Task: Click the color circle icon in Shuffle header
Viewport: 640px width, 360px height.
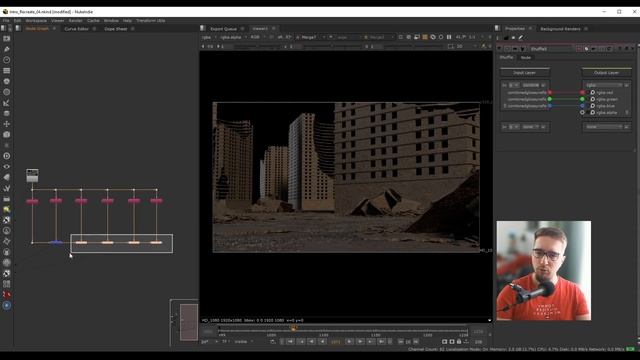Action: coord(587,49)
